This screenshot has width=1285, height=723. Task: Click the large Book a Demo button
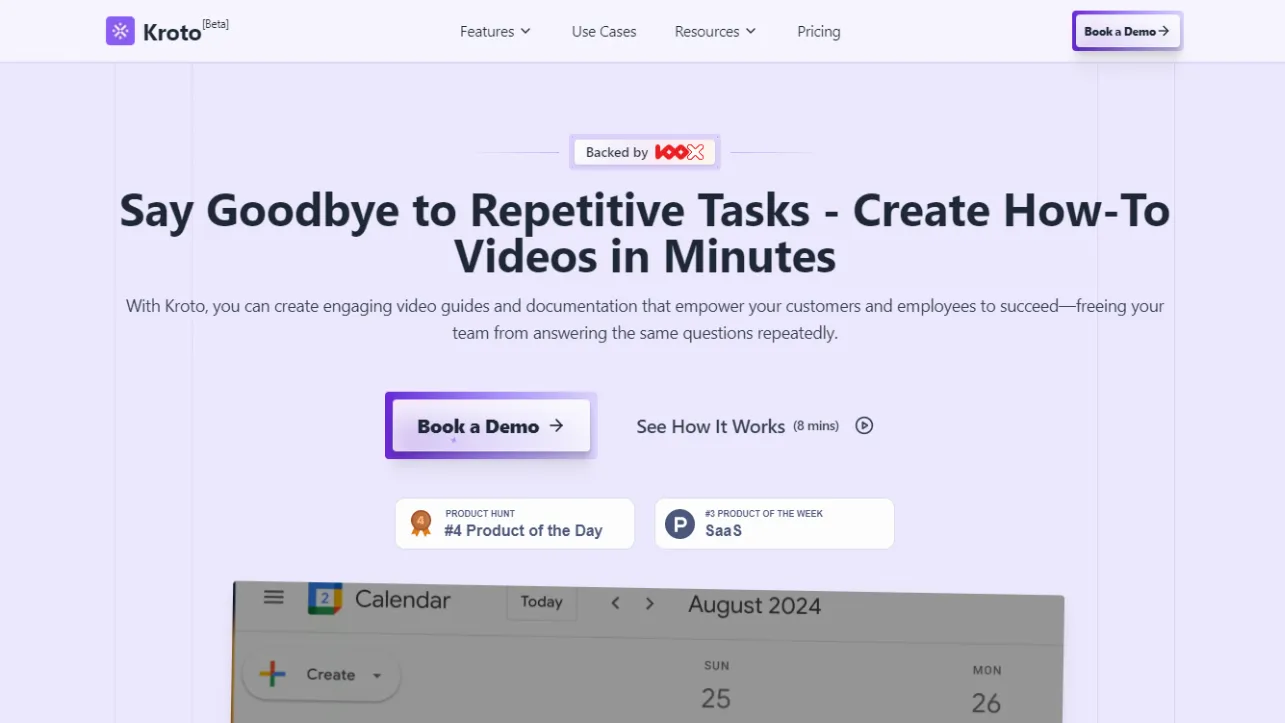point(490,426)
